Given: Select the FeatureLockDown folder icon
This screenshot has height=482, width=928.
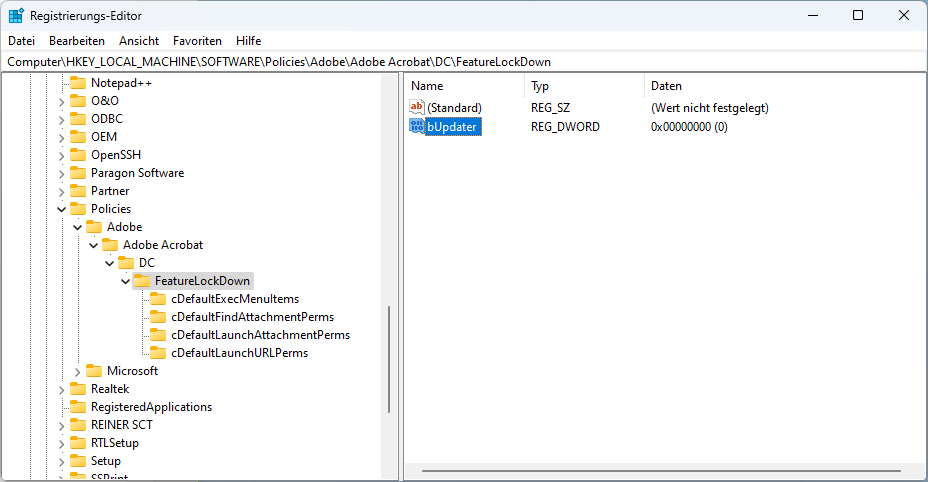Looking at the screenshot, I should click(142, 281).
